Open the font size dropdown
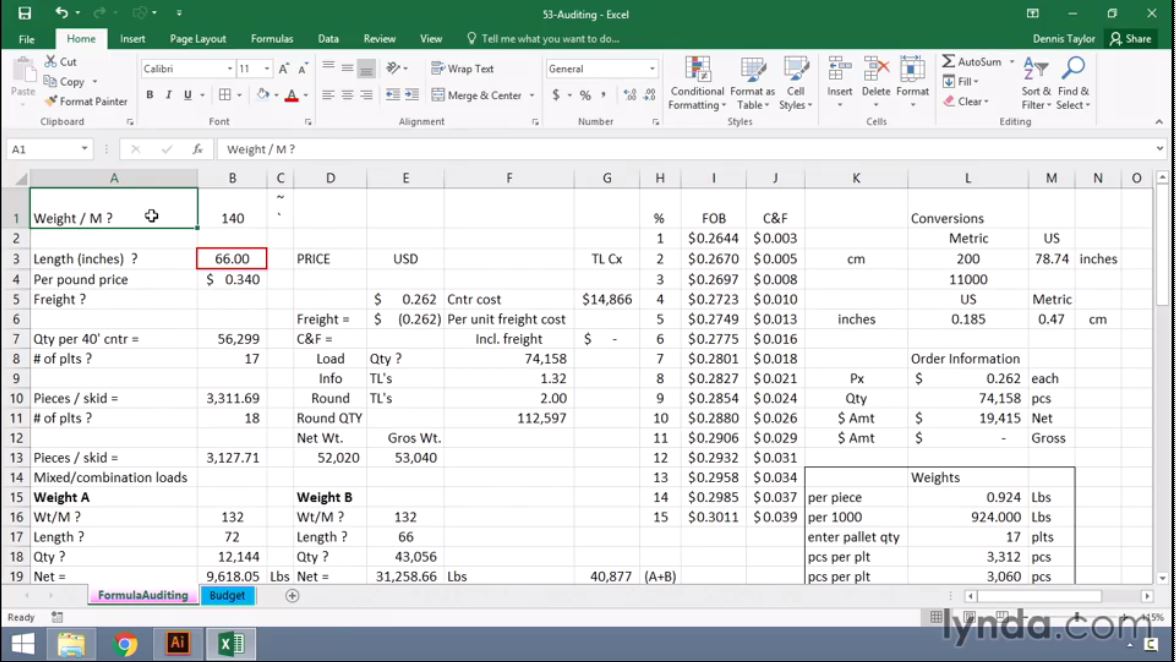The width and height of the screenshot is (1176, 662). click(266, 68)
